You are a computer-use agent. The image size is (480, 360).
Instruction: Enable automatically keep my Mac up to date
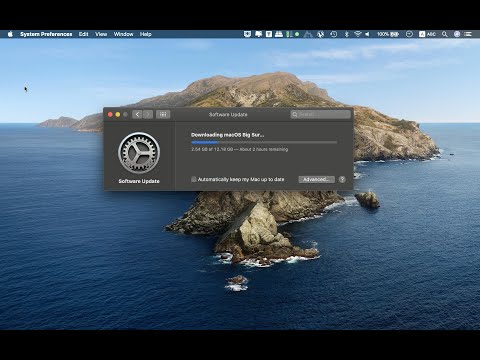194,179
